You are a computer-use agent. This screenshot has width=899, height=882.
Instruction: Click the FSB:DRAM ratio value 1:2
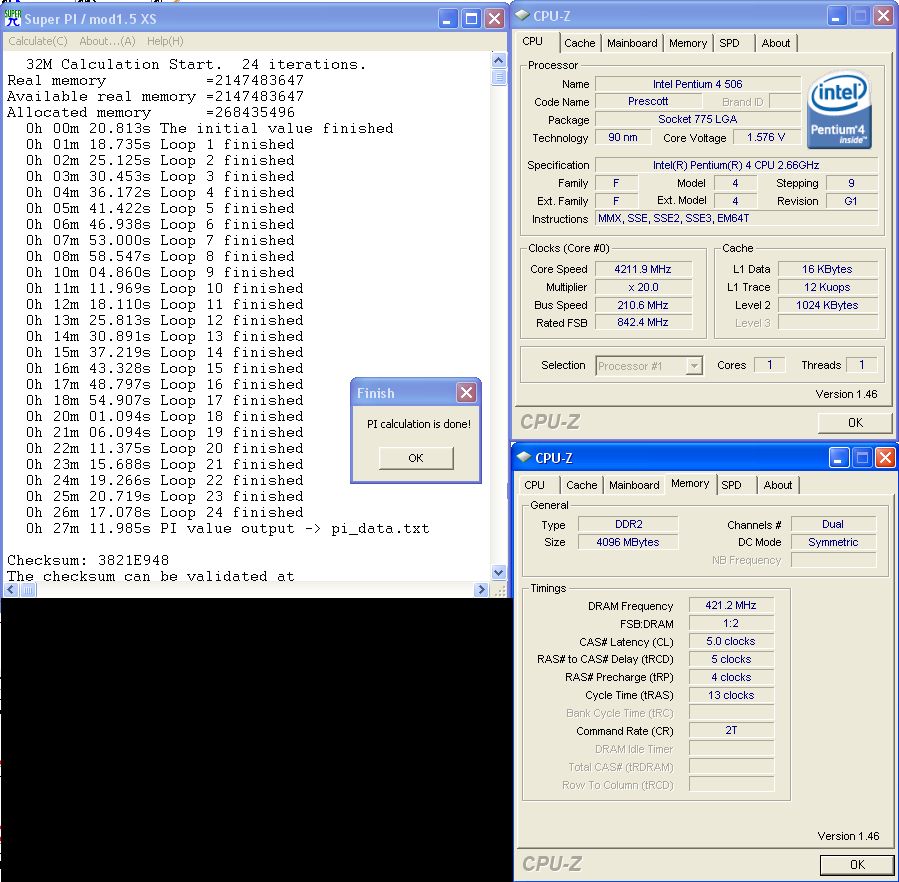point(731,623)
